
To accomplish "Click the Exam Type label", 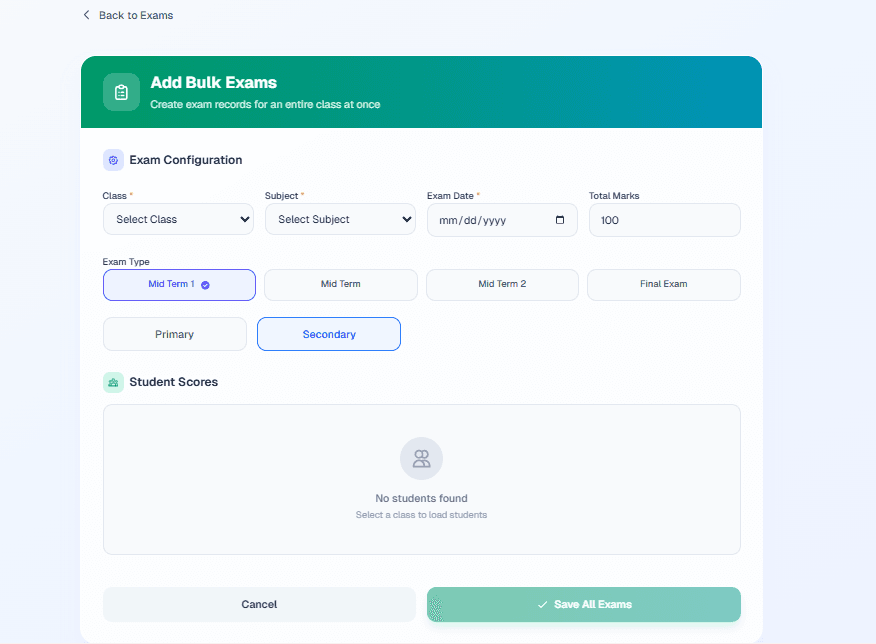I will point(126,262).
